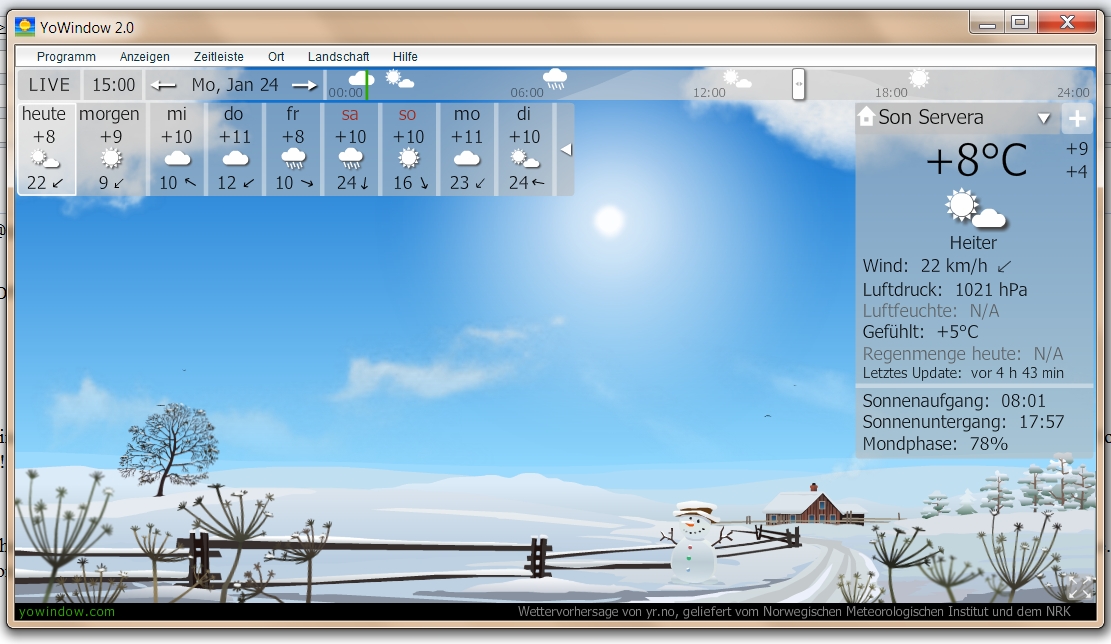The image size is (1111, 644).
Task: Click the 15:00 time display
Action: click(x=113, y=85)
